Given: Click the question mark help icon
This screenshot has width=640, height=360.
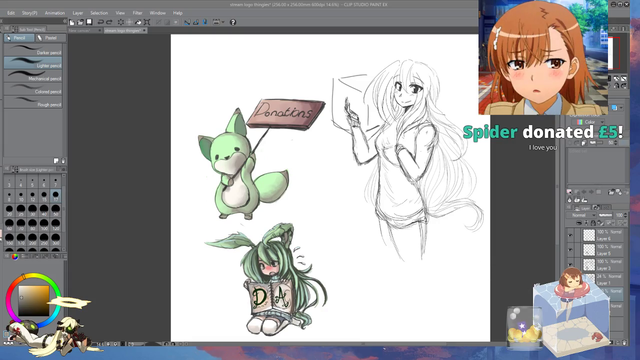Looking at the screenshot, I should (233, 22).
